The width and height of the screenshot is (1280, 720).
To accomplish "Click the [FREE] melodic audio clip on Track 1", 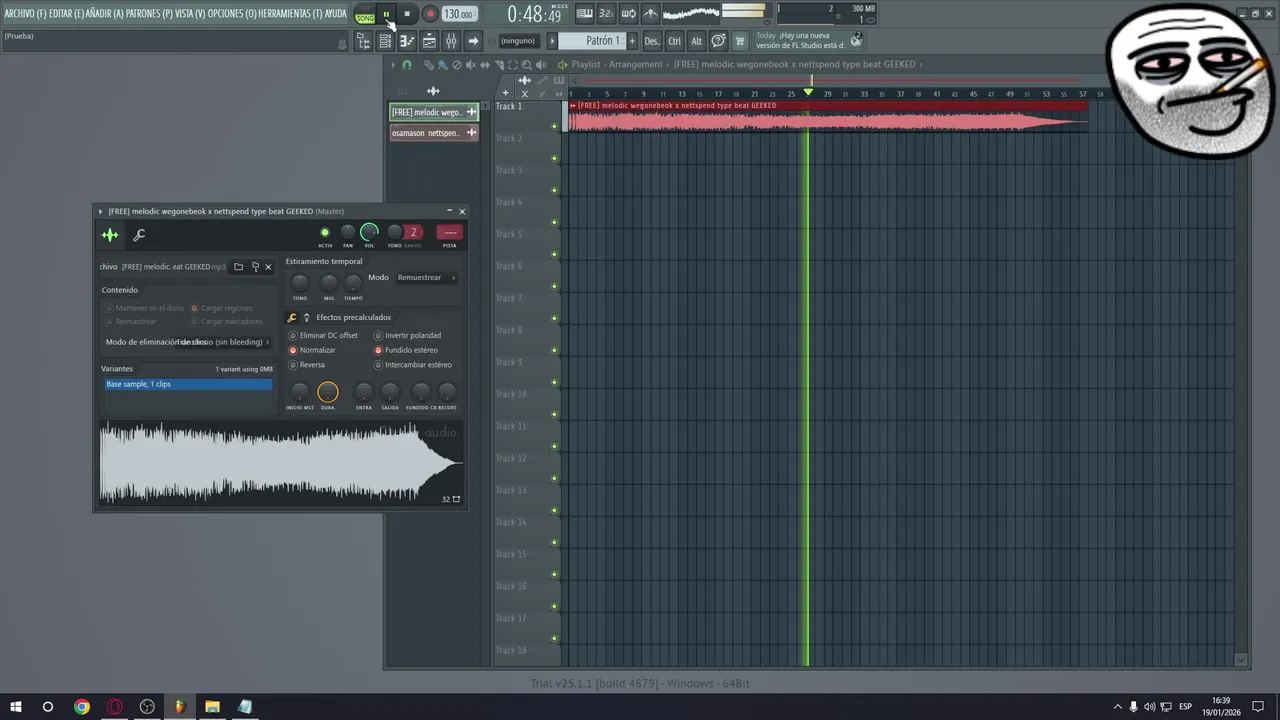I will [827, 118].
